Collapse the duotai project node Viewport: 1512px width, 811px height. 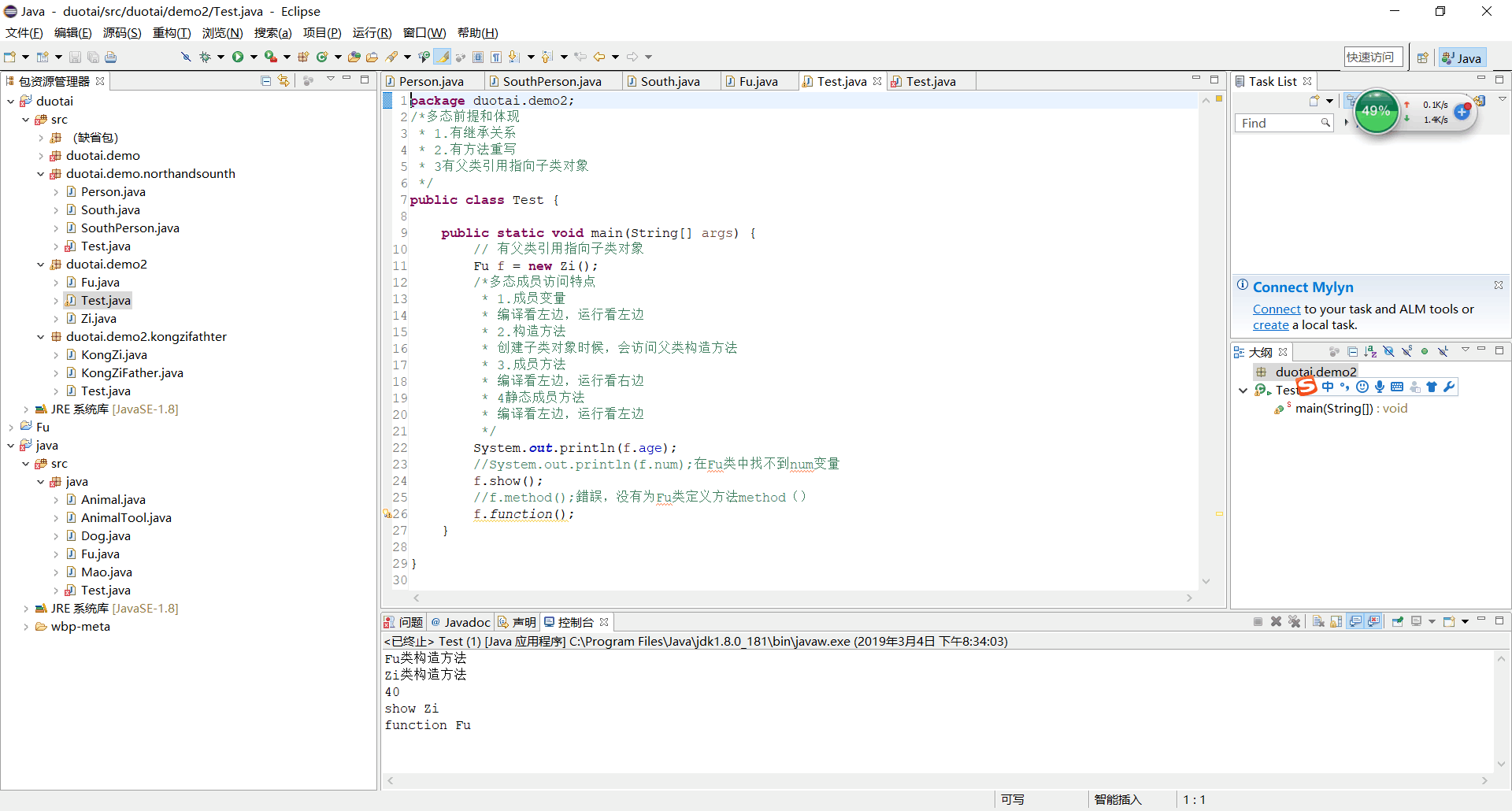pos(10,102)
